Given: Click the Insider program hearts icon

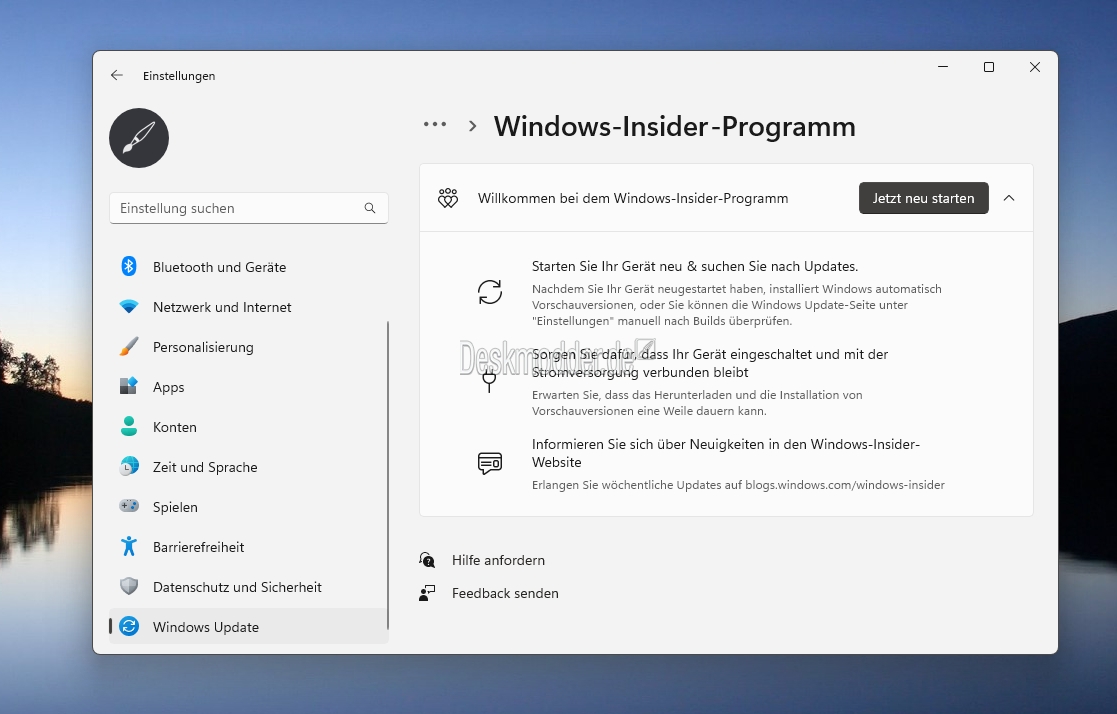Looking at the screenshot, I should (x=448, y=198).
